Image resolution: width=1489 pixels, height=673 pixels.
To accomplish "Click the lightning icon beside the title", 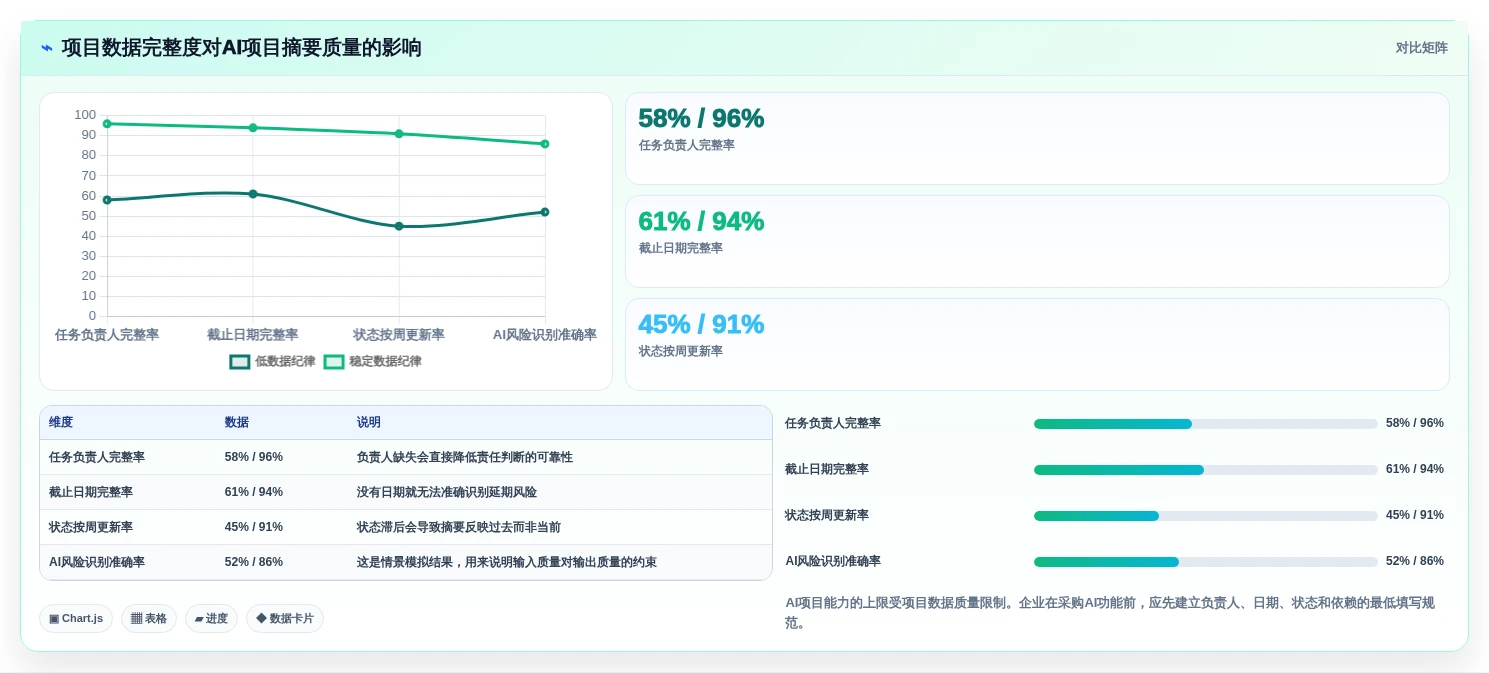I will click(x=47, y=48).
